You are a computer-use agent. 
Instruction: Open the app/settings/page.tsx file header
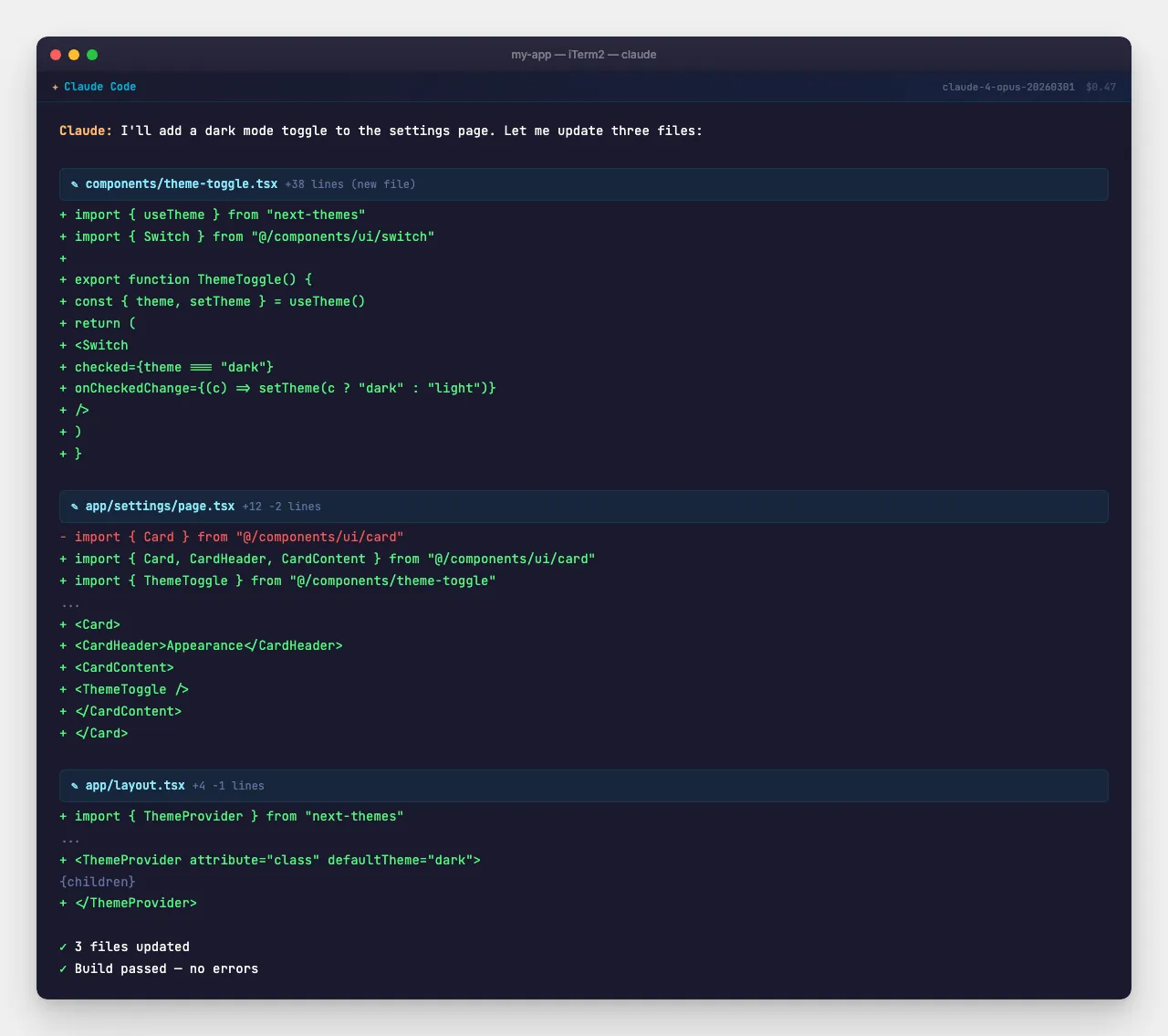(x=584, y=507)
